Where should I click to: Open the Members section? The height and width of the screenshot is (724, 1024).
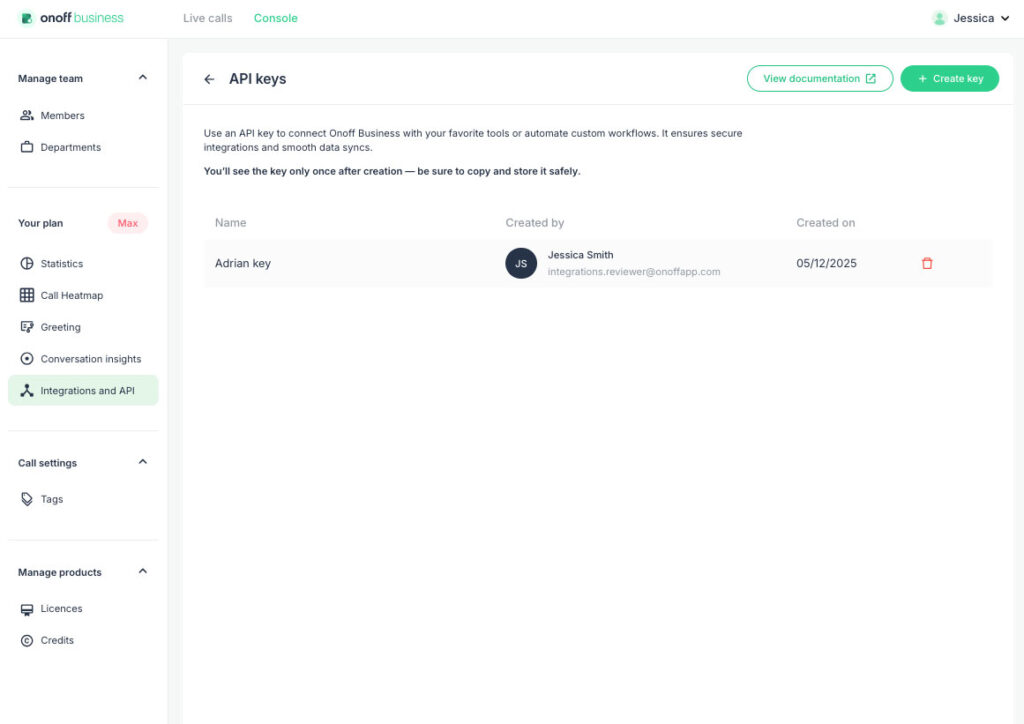coord(60,115)
